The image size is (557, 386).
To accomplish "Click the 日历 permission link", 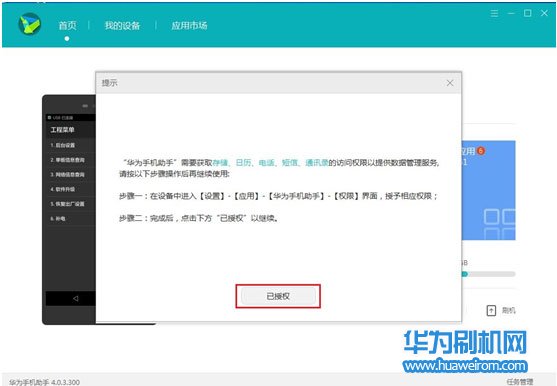I will (x=243, y=163).
